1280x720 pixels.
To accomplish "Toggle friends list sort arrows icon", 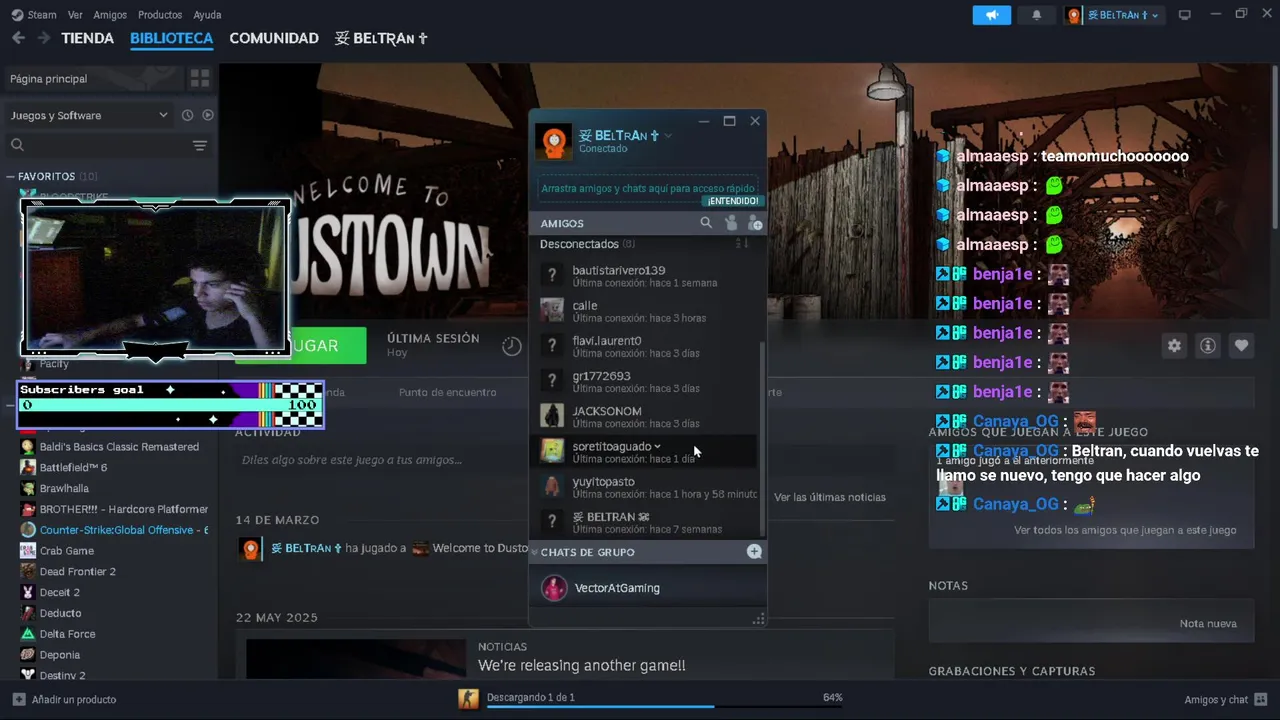I will pos(742,244).
